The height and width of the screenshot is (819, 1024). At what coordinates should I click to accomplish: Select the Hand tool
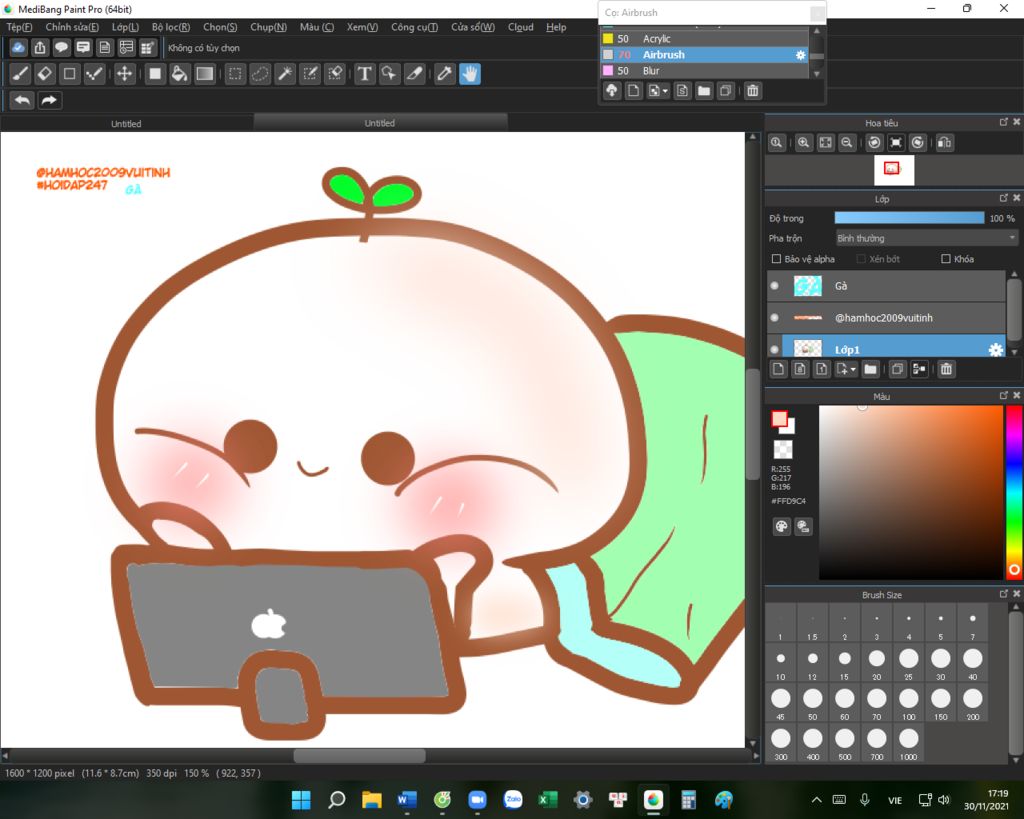tap(470, 74)
